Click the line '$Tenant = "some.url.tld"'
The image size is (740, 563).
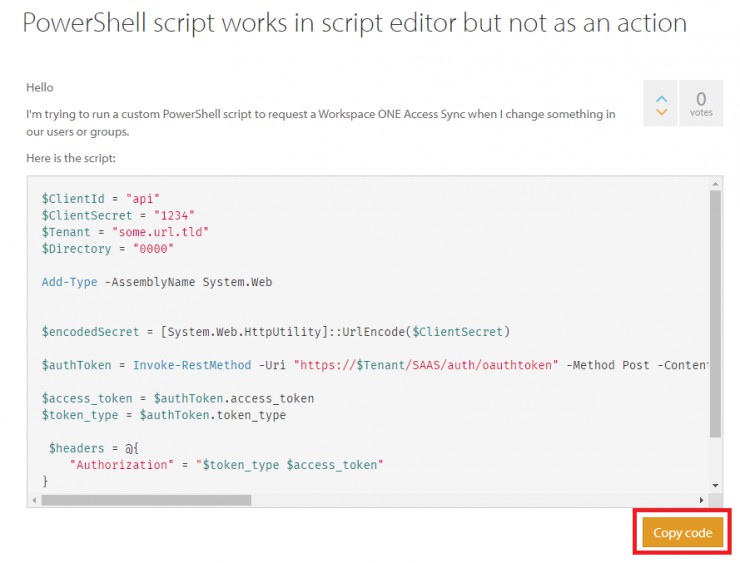tap(125, 232)
